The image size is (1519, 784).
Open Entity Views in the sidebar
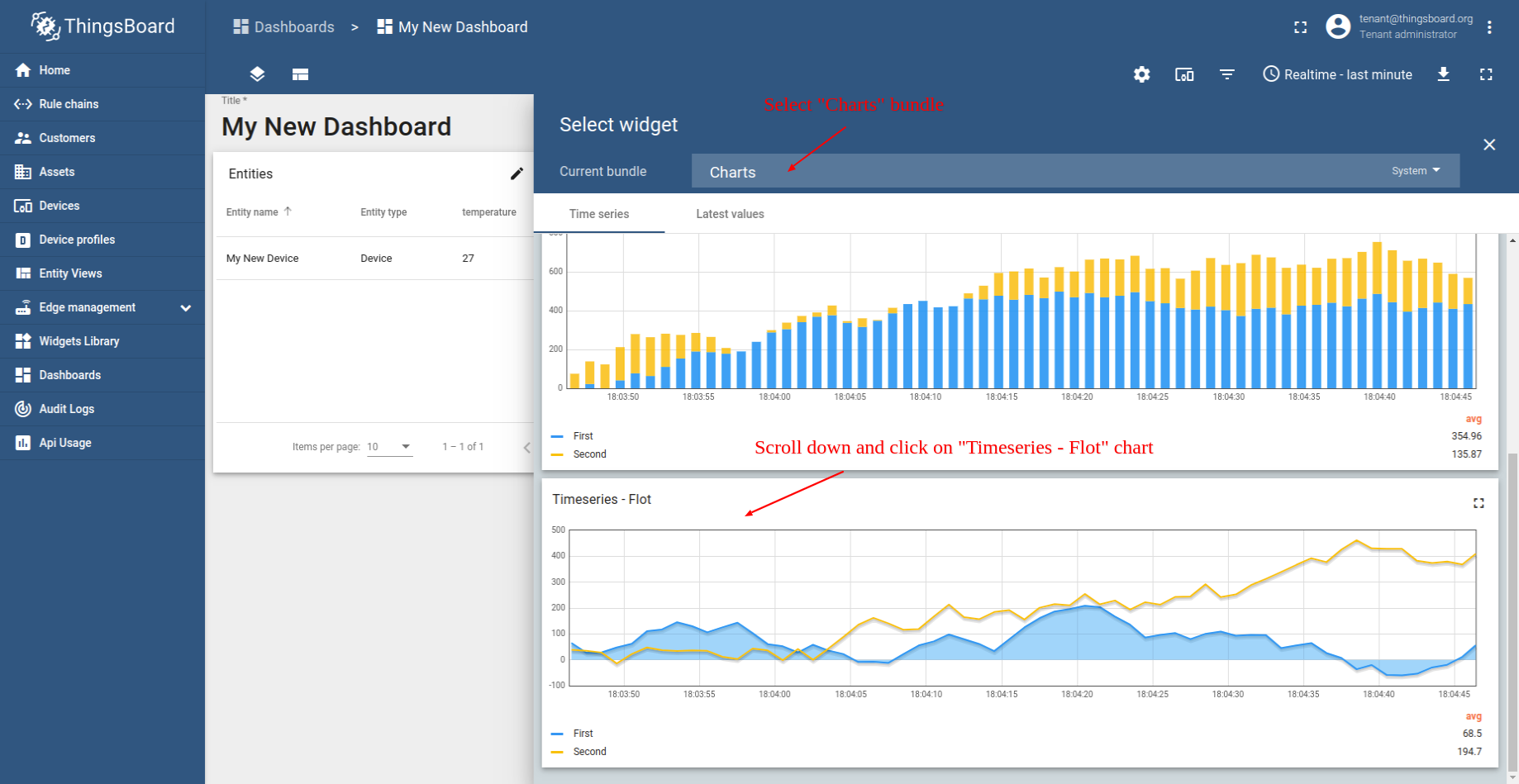pos(102,273)
